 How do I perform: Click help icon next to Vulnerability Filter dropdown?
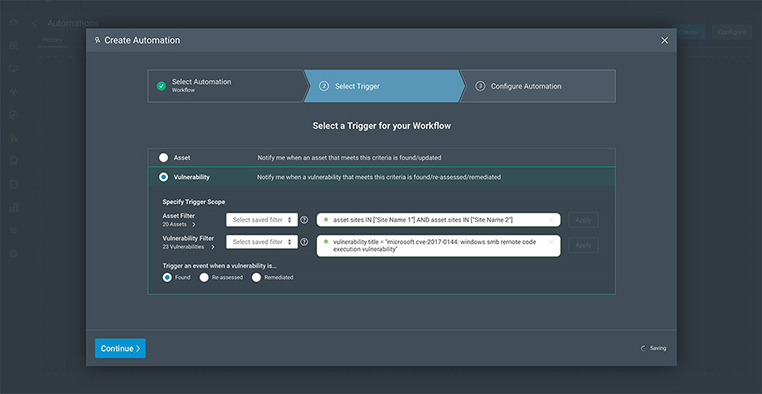pos(304,242)
